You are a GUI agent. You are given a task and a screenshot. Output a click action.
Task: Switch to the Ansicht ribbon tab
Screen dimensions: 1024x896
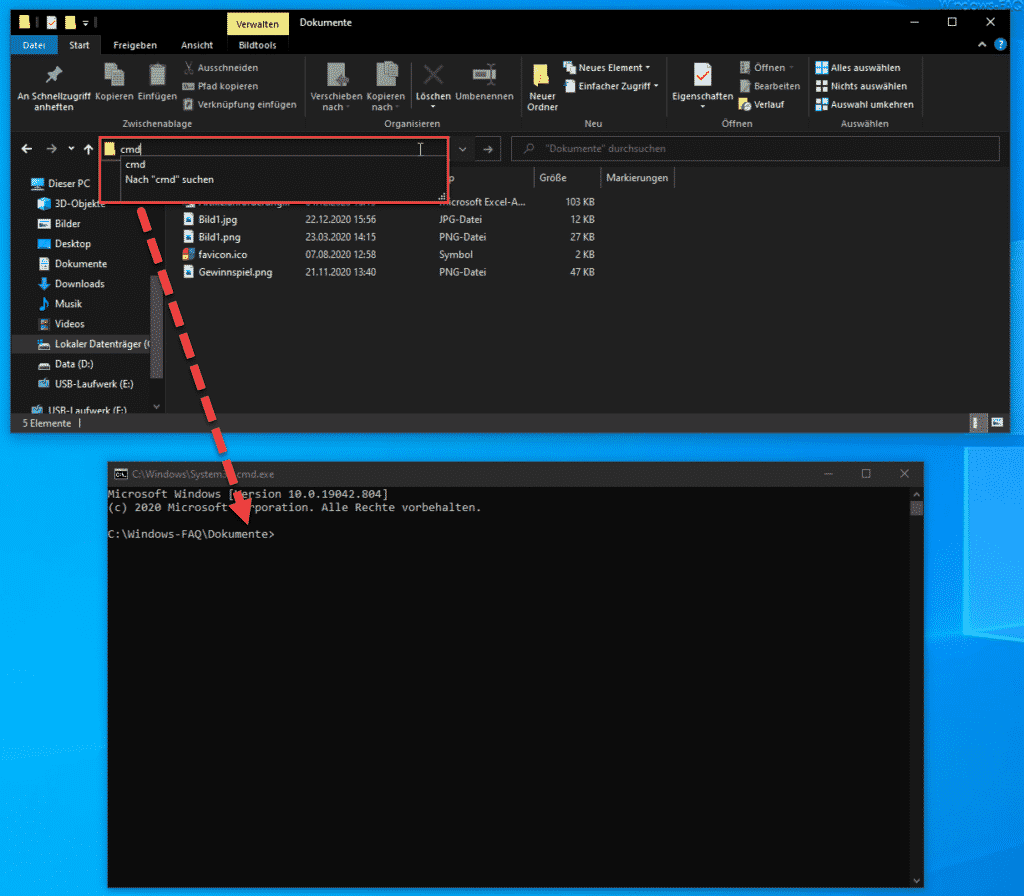197,44
